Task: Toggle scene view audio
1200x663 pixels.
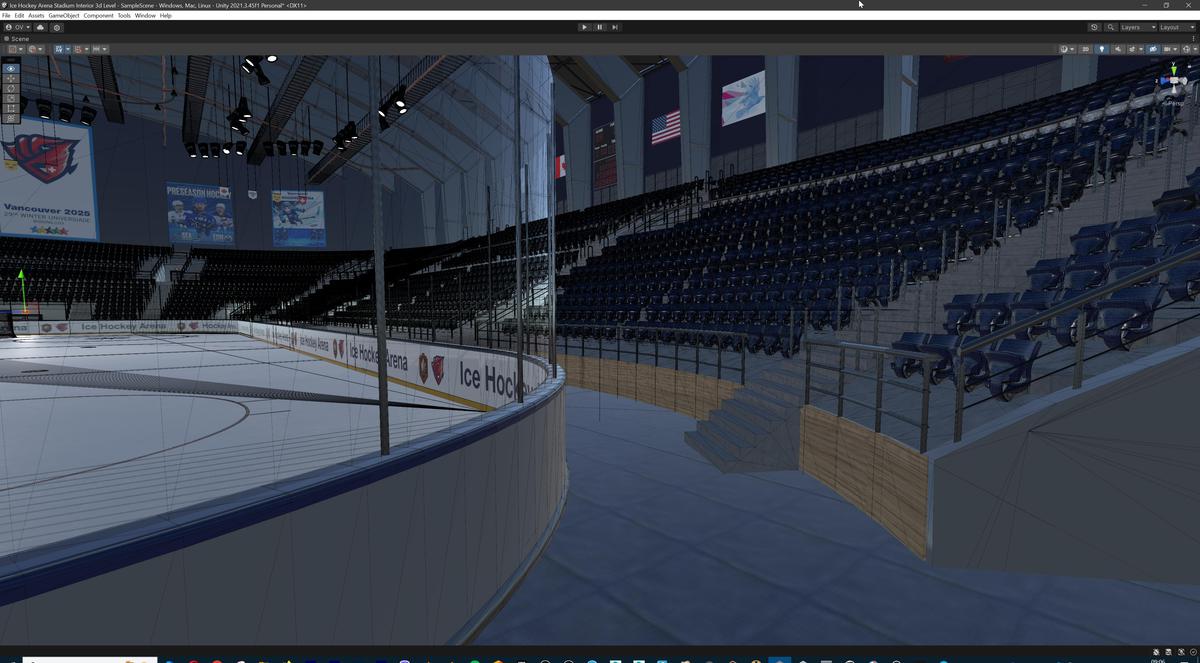Action: [x=1117, y=48]
